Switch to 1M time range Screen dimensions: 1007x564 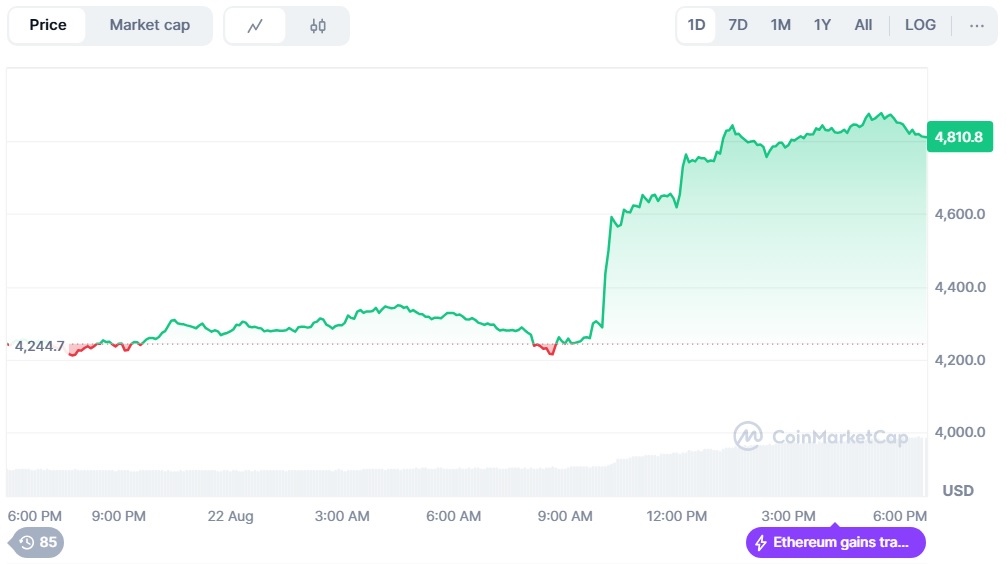[x=780, y=25]
